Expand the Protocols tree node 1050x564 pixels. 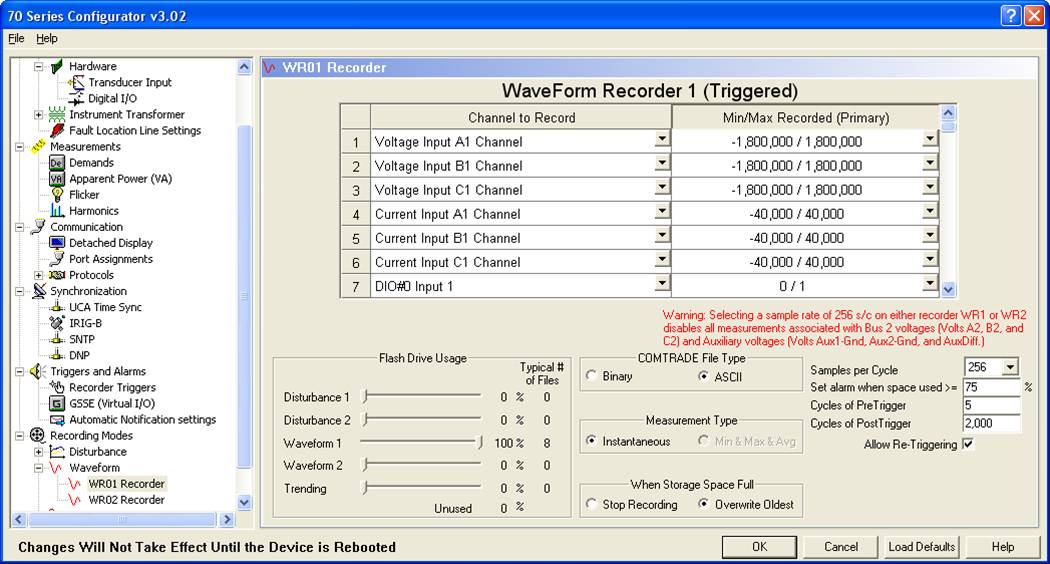(39, 275)
